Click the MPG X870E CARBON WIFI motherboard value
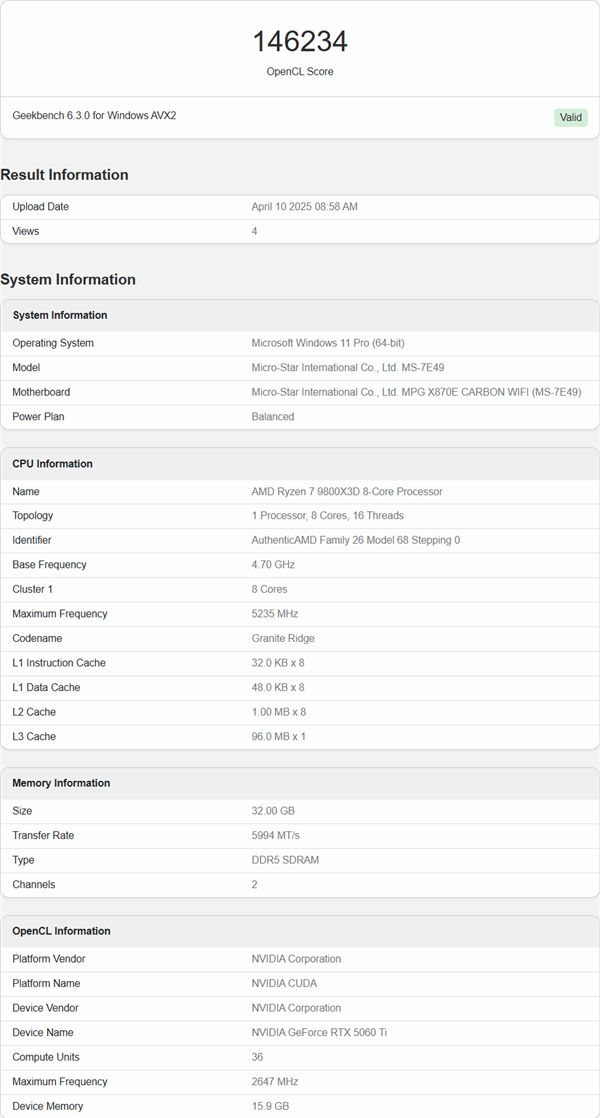 416,392
